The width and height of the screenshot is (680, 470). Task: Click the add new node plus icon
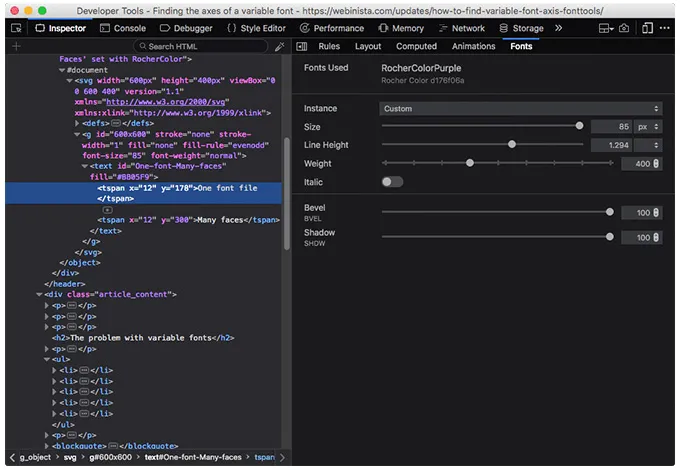(16, 46)
